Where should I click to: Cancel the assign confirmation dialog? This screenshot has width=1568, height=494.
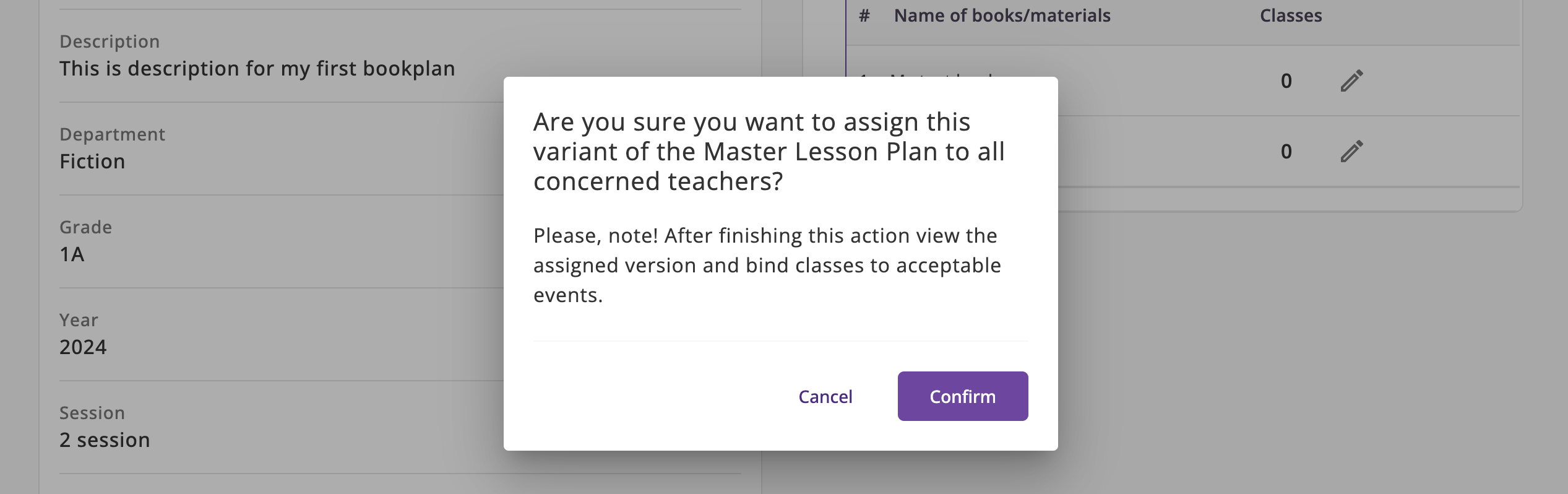(x=825, y=396)
